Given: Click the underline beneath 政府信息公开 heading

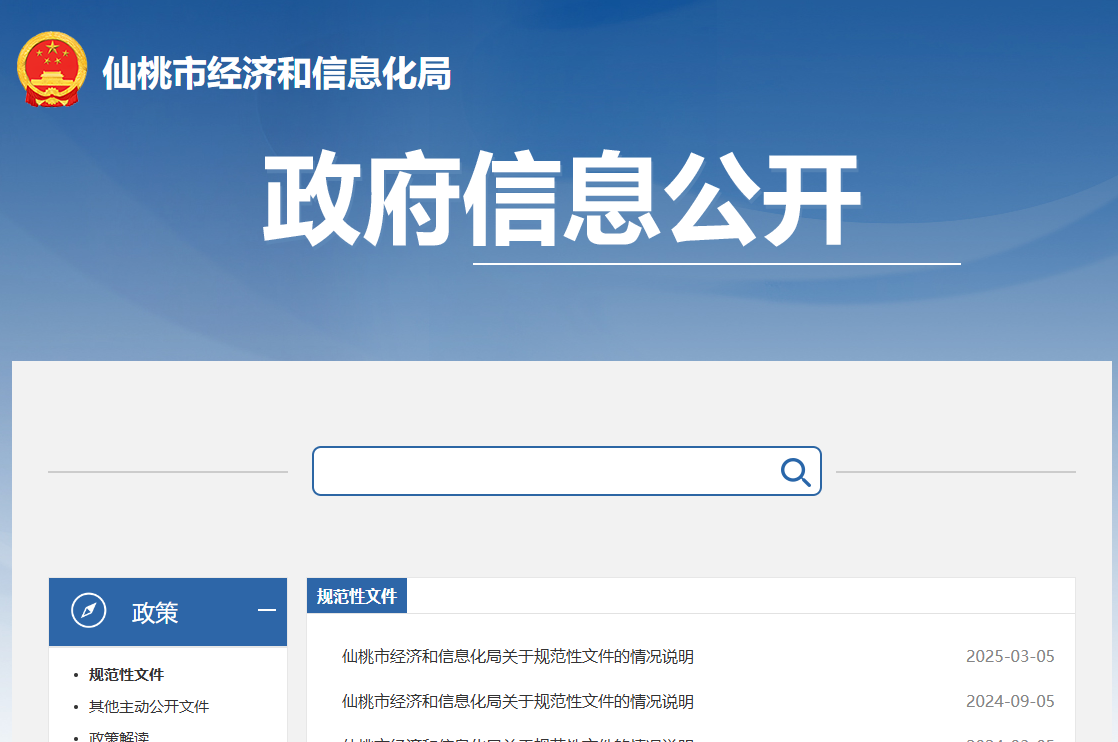Looking at the screenshot, I should (716, 264).
